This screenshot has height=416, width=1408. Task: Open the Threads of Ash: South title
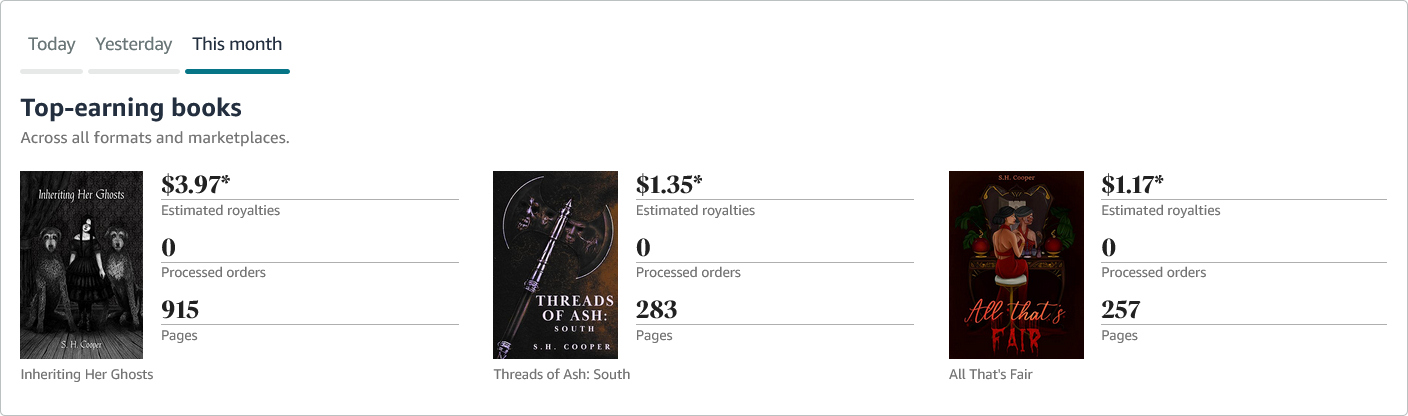point(561,374)
